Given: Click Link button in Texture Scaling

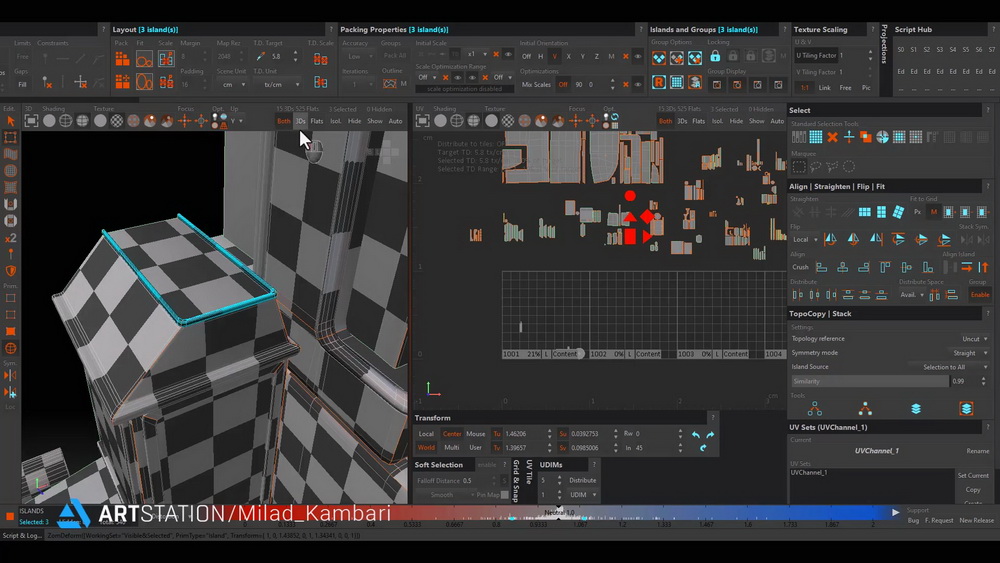Looking at the screenshot, I should (825, 88).
